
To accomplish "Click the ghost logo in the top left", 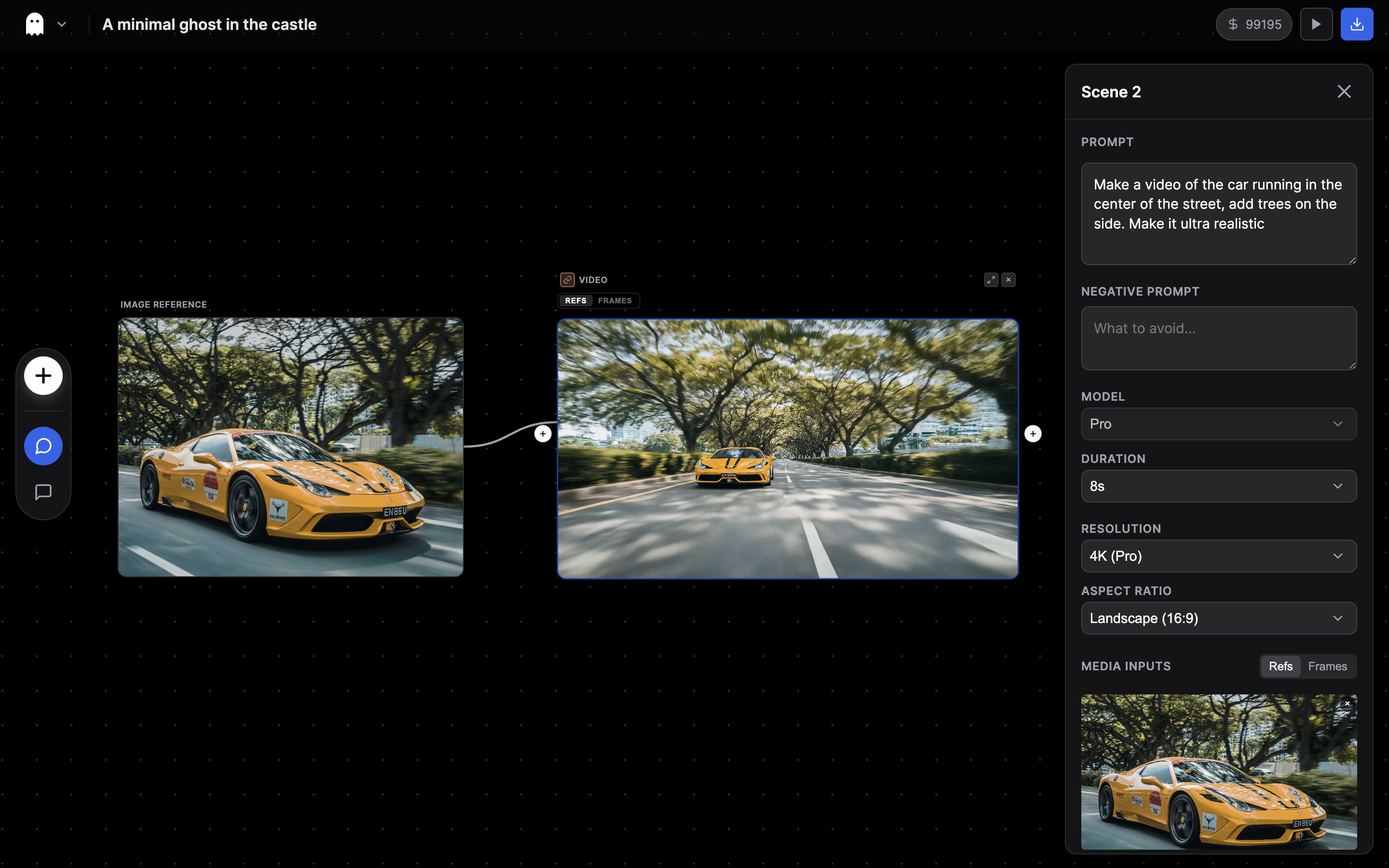I will 34,24.
